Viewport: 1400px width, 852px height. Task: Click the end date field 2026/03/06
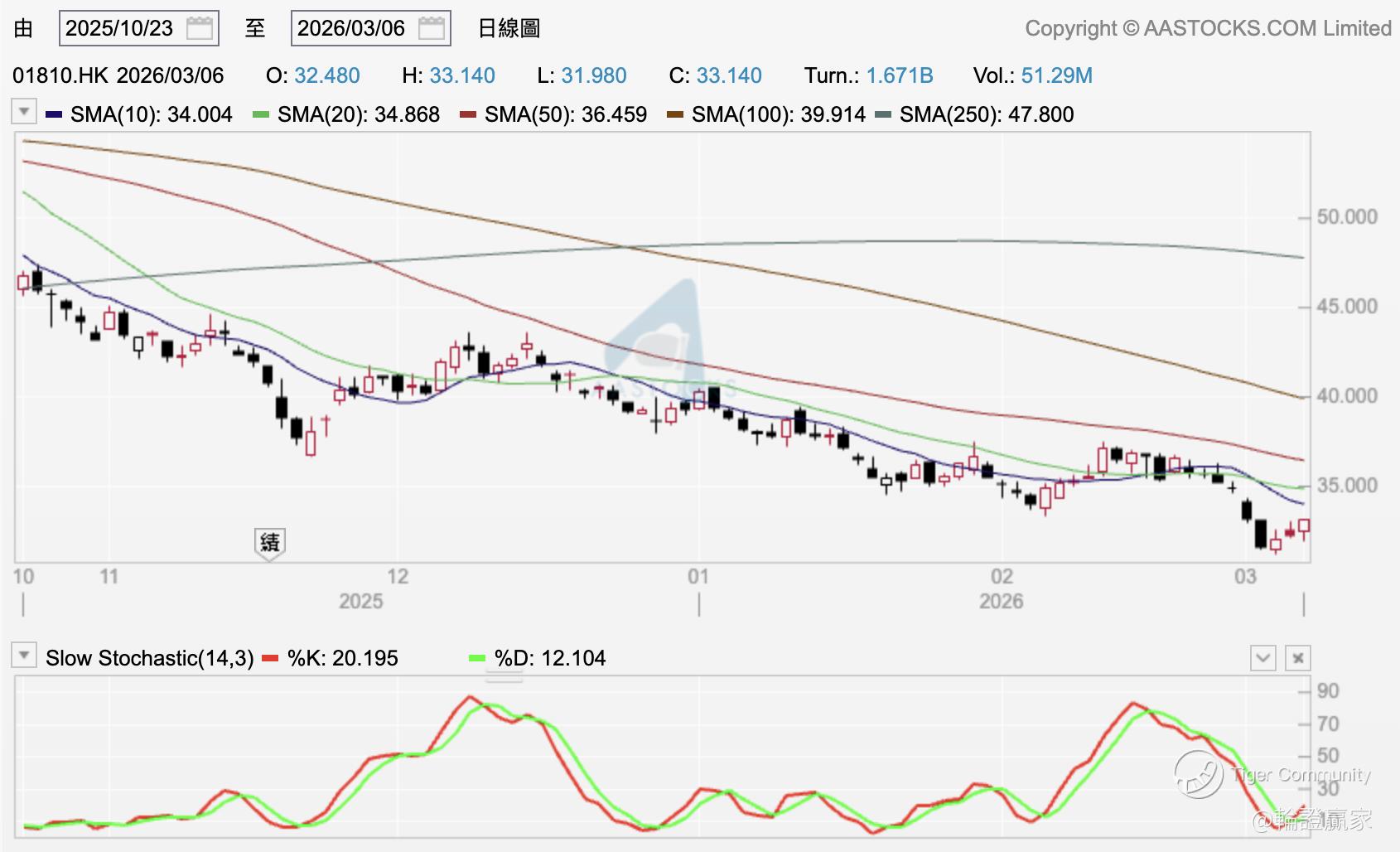coord(351,28)
